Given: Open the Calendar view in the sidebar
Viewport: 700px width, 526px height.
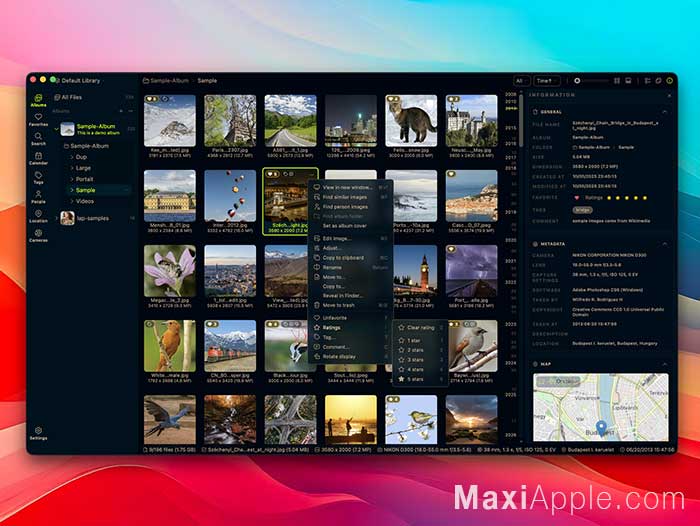Looking at the screenshot, I should [x=38, y=158].
